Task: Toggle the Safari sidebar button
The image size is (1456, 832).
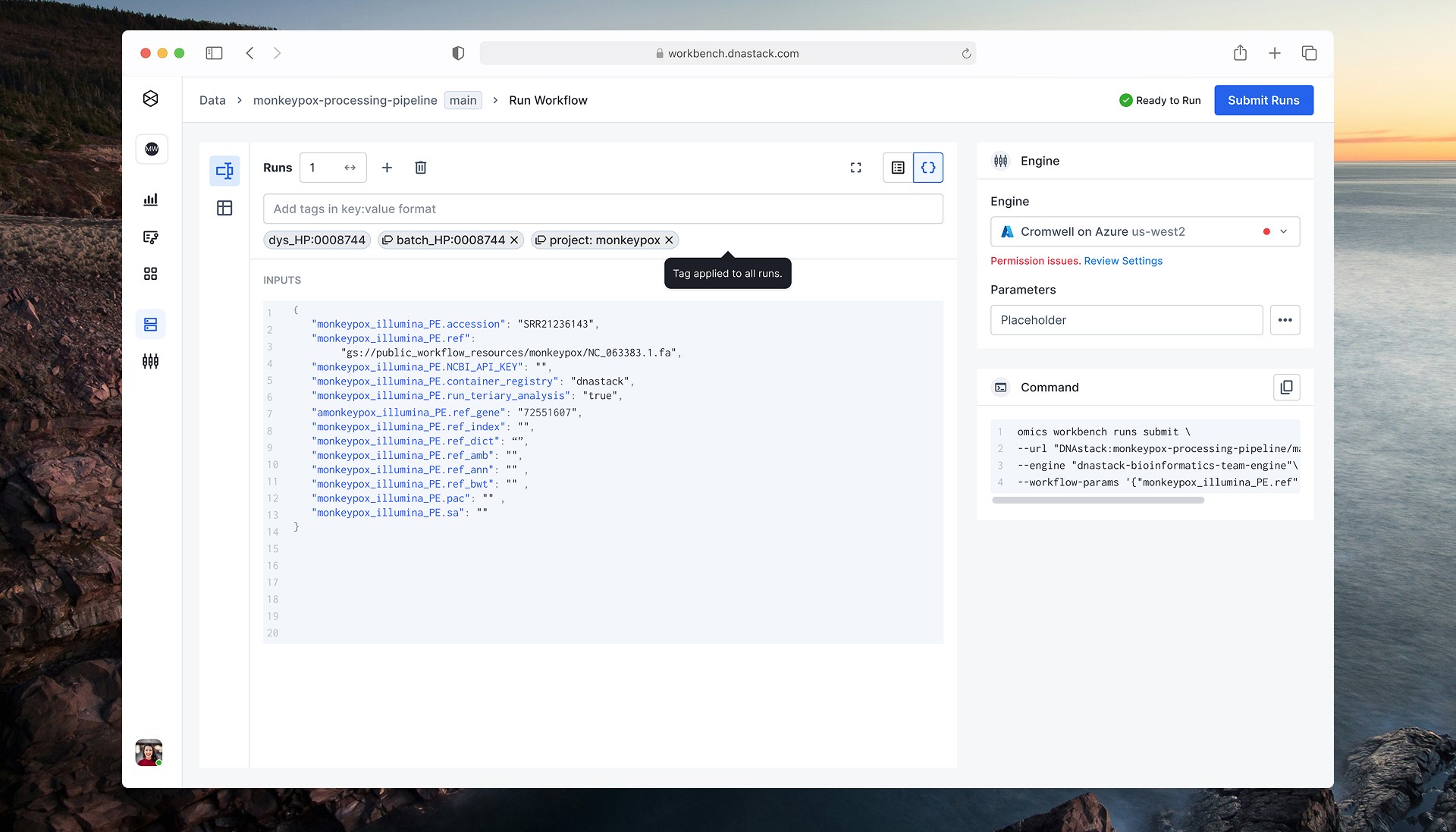Action: (x=214, y=53)
